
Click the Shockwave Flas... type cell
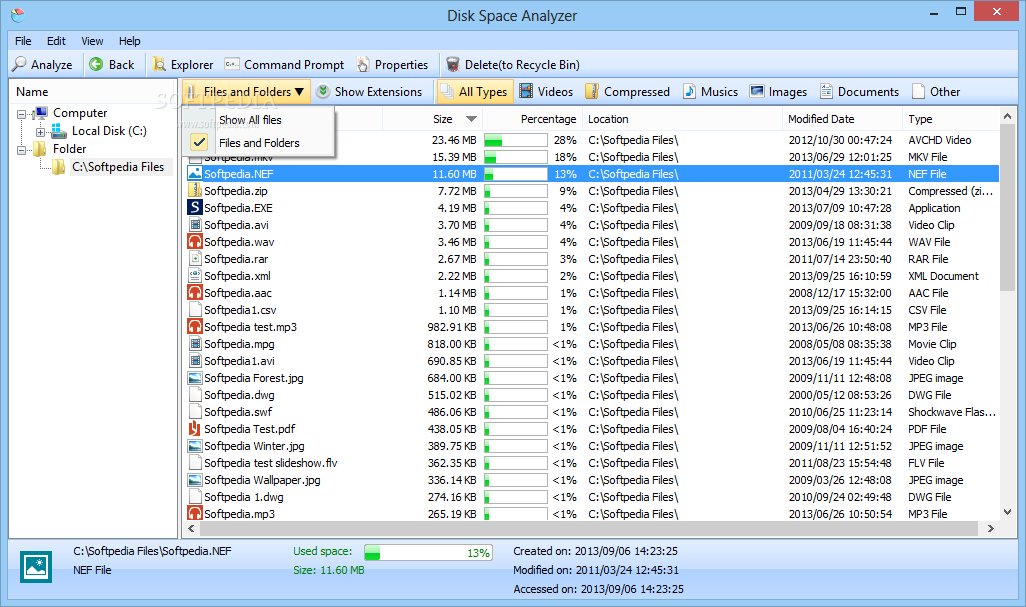[x=952, y=412]
